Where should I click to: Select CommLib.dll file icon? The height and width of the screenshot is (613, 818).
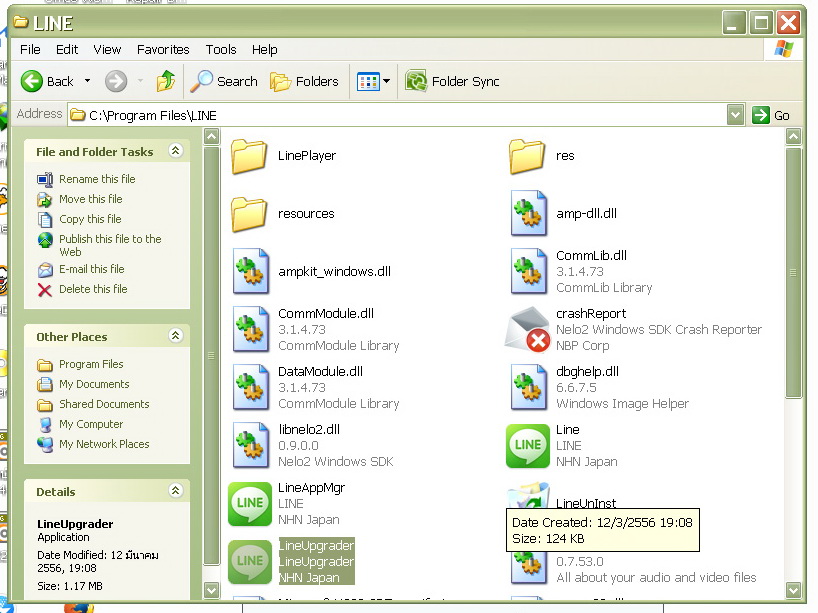pyautogui.click(x=529, y=271)
